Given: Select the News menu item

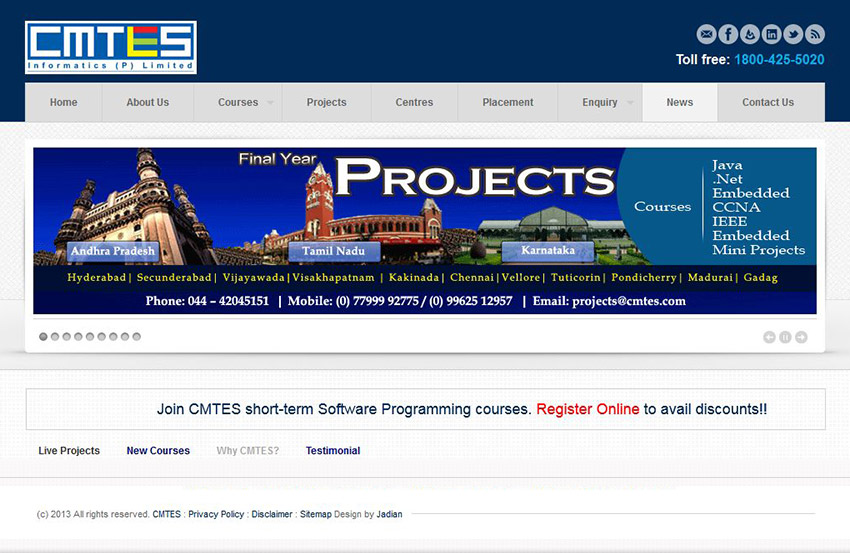Looking at the screenshot, I should coord(680,102).
